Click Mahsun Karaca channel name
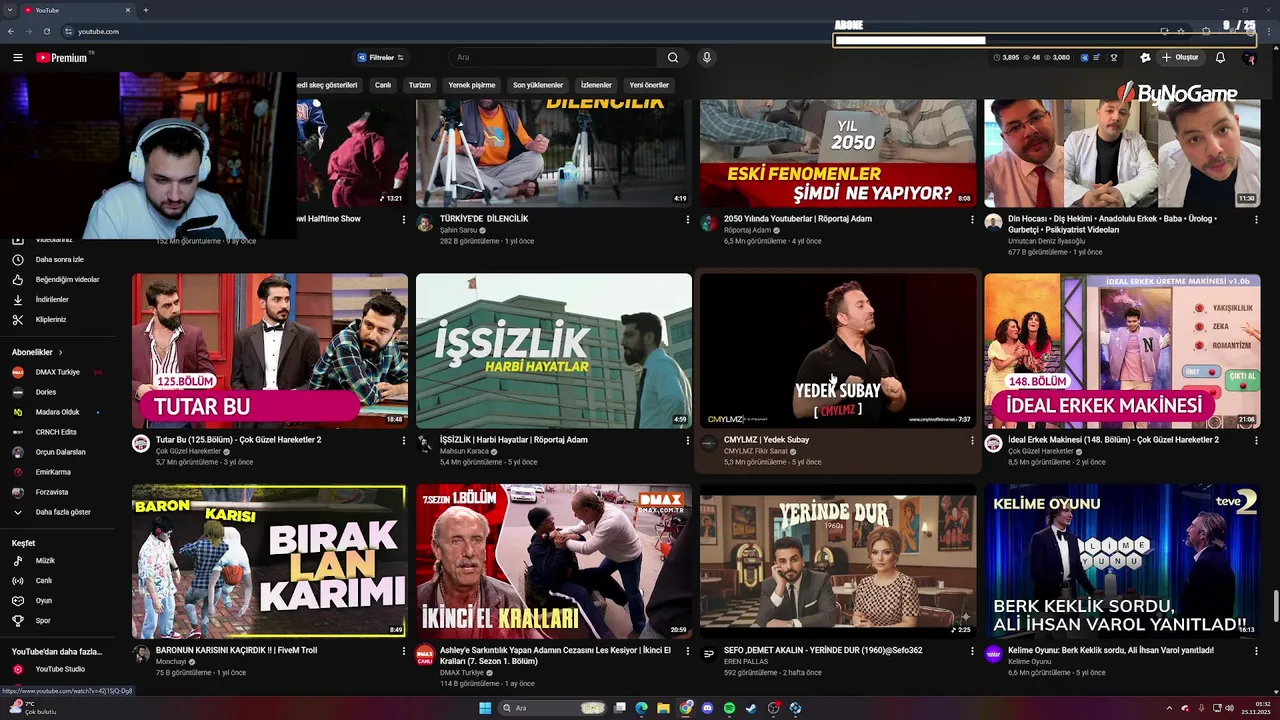 pyautogui.click(x=465, y=451)
